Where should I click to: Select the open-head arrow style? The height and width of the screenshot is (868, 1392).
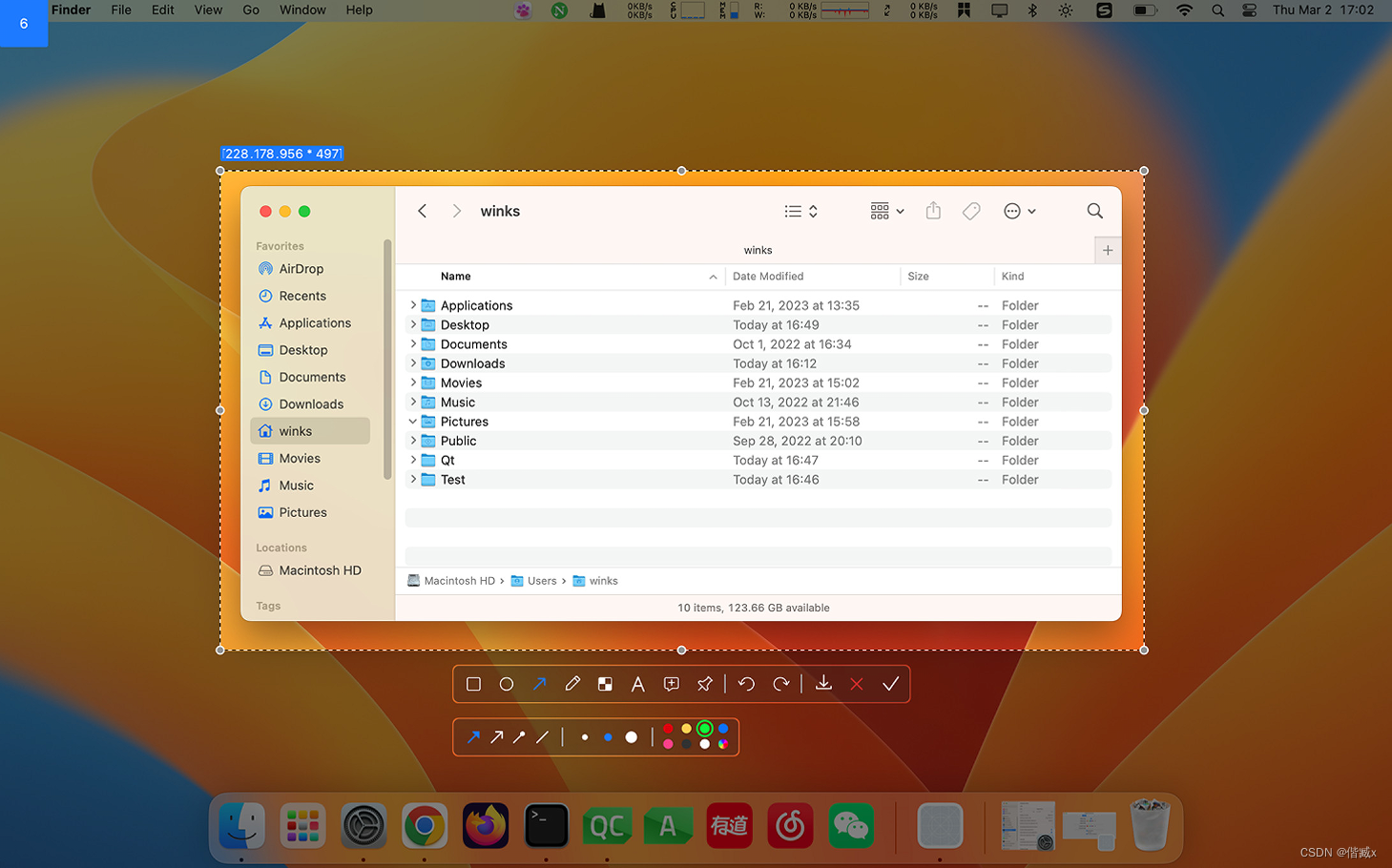pos(496,736)
